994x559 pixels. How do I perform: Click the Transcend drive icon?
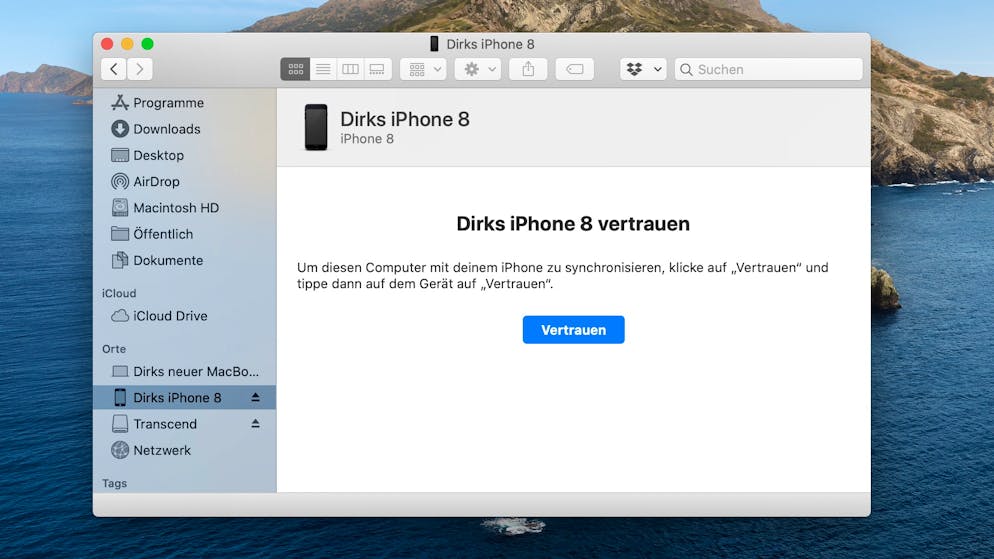click(120, 423)
